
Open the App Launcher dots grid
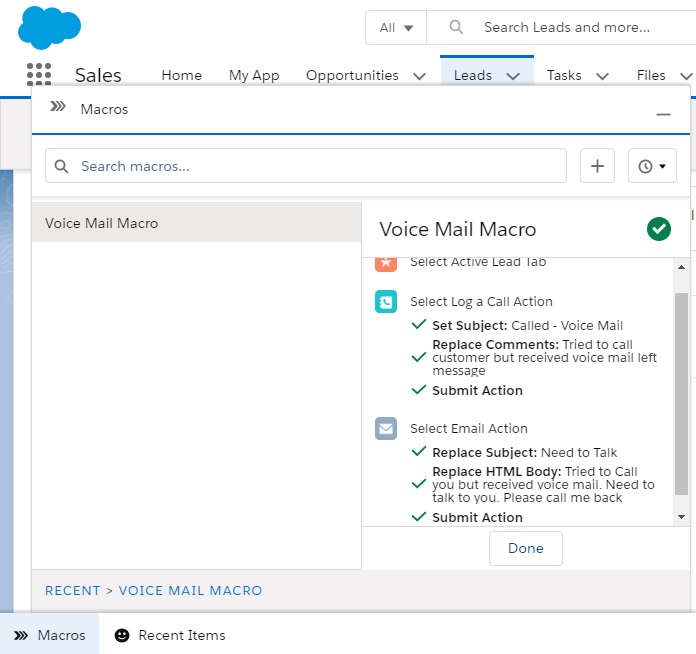tap(39, 74)
